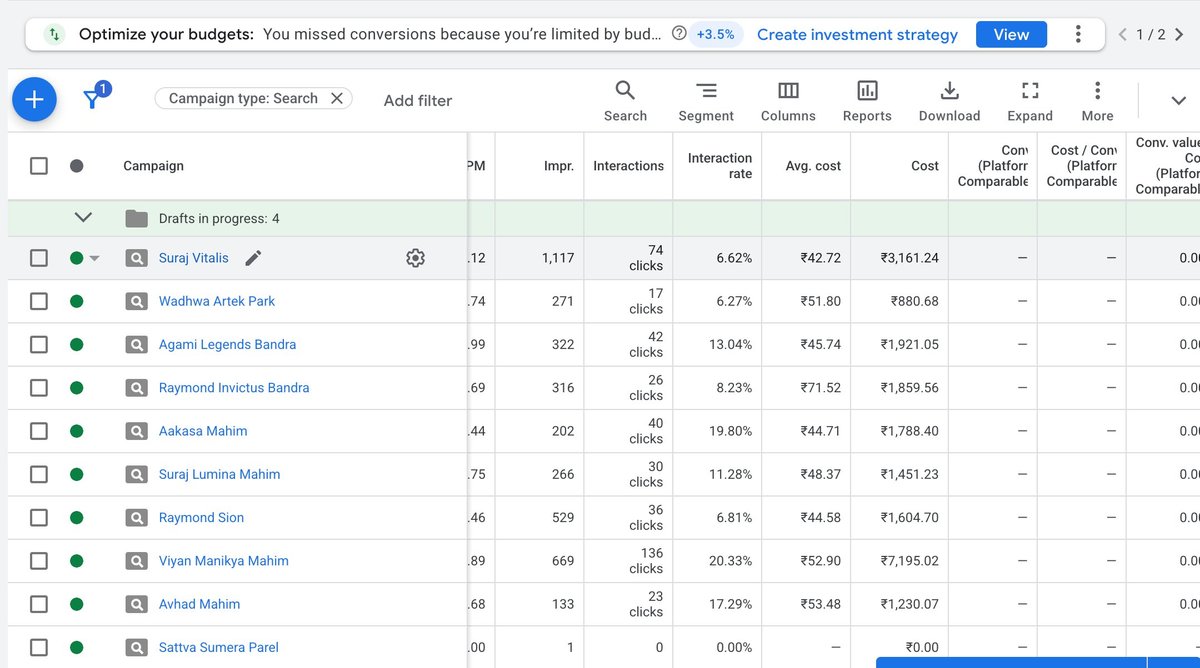Open the Wadhwa Artek Park campaign
This screenshot has width=1200, height=668.
[217, 301]
